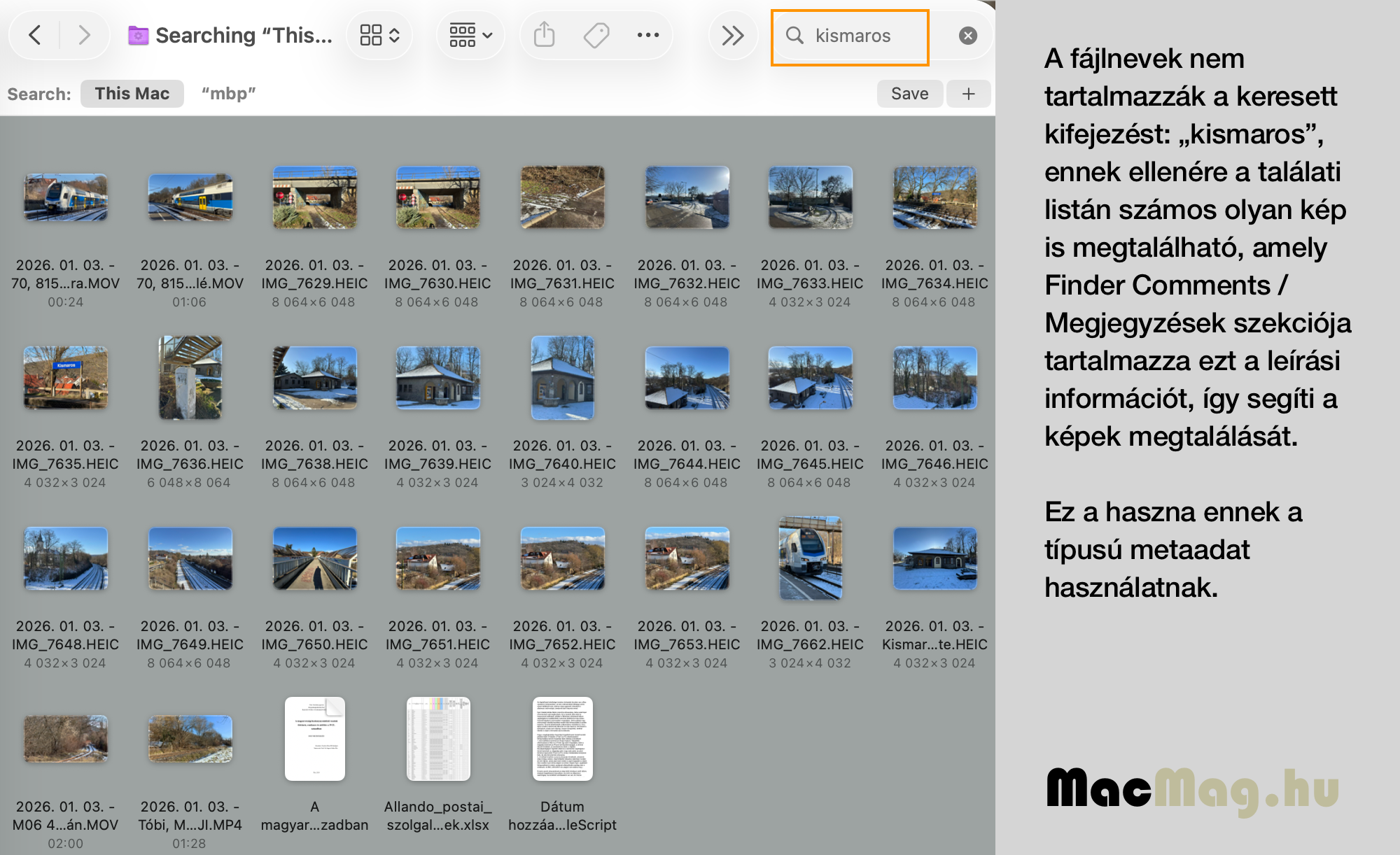This screenshot has height=855, width=1400.
Task: Expand the group-by options dropdown
Action: 470,35
